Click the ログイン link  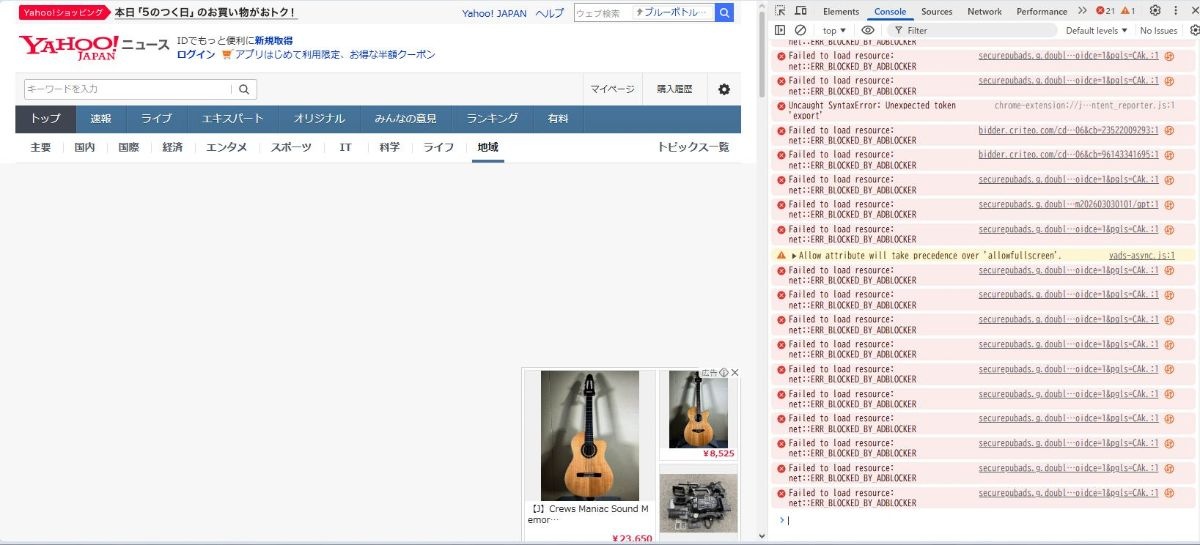point(196,55)
